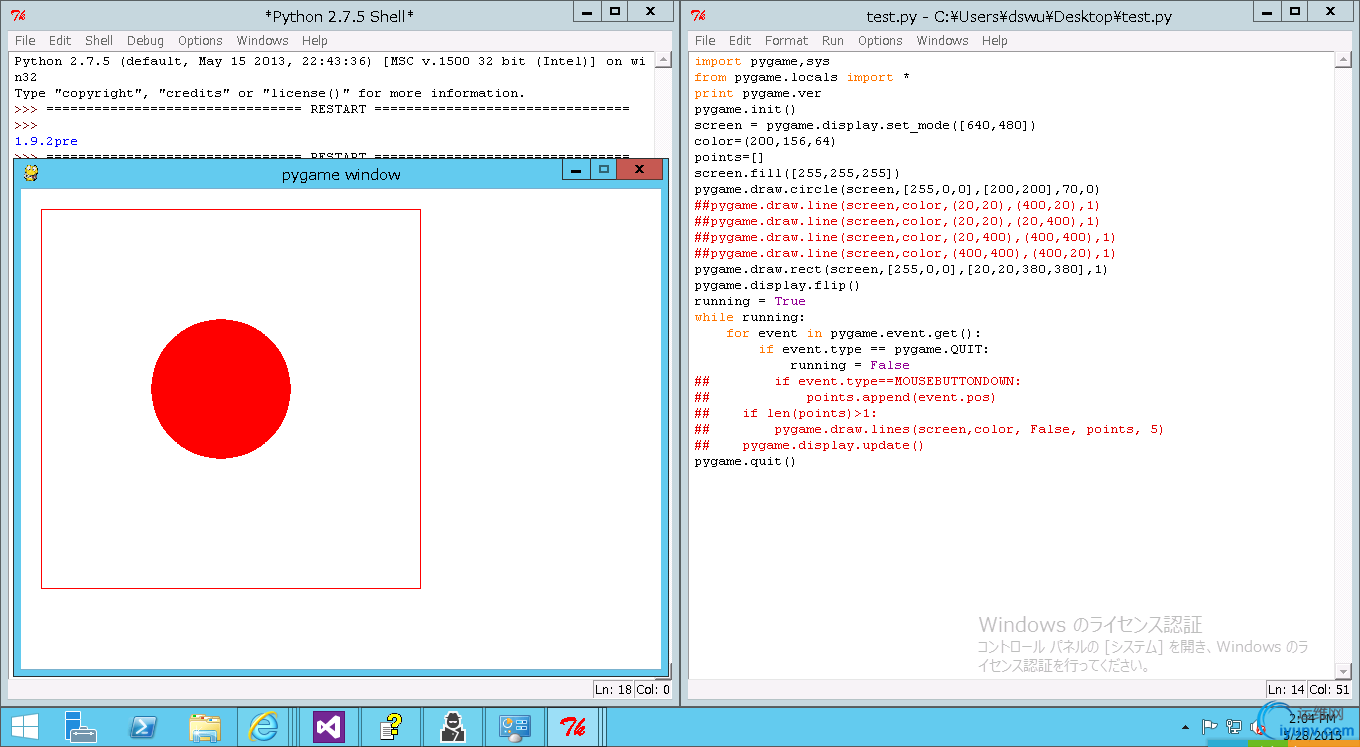
Task: Click the 'color=(200,156,64)' line
Action: [765, 141]
